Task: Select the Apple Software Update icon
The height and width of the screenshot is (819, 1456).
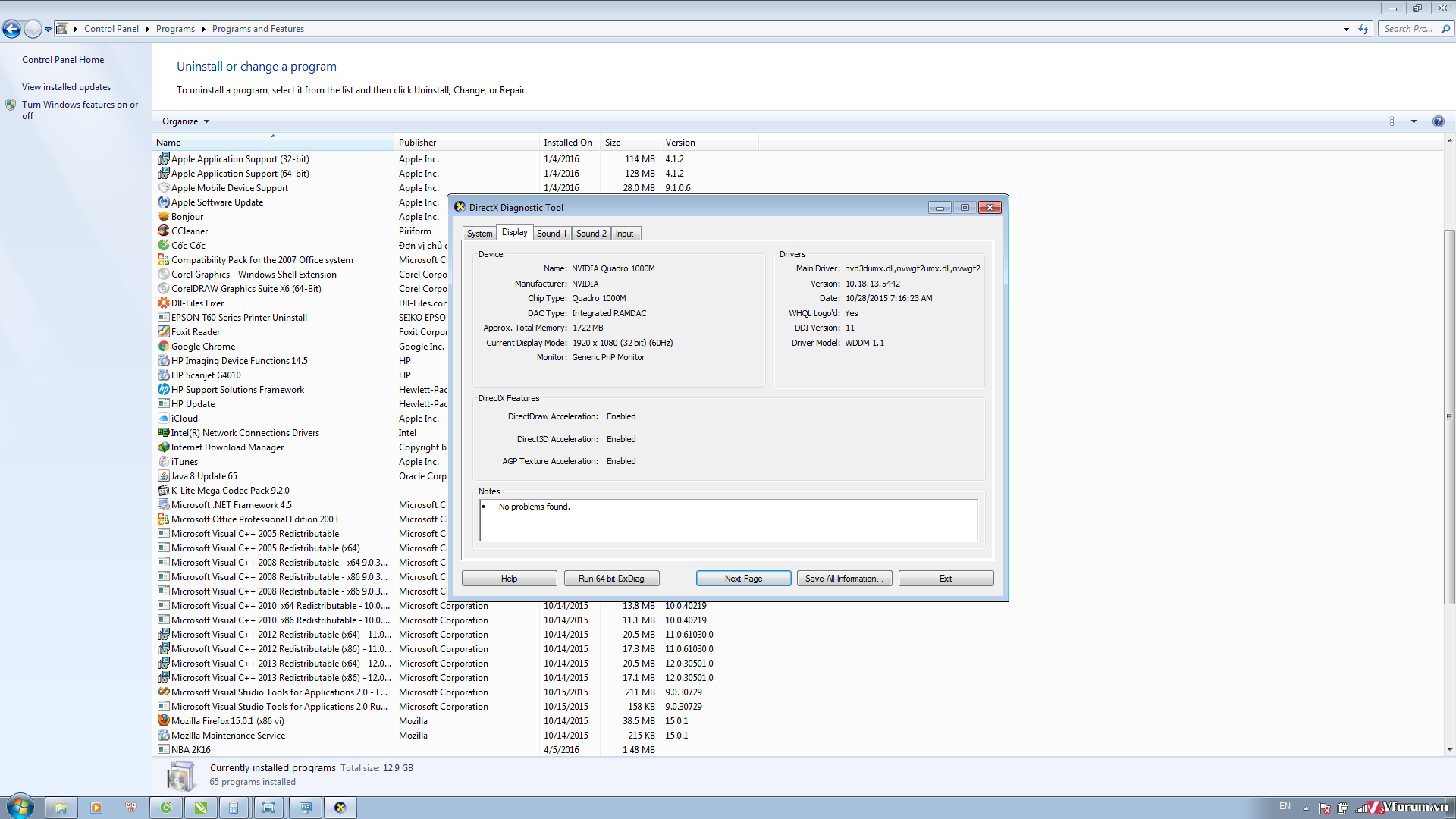Action: (x=163, y=202)
